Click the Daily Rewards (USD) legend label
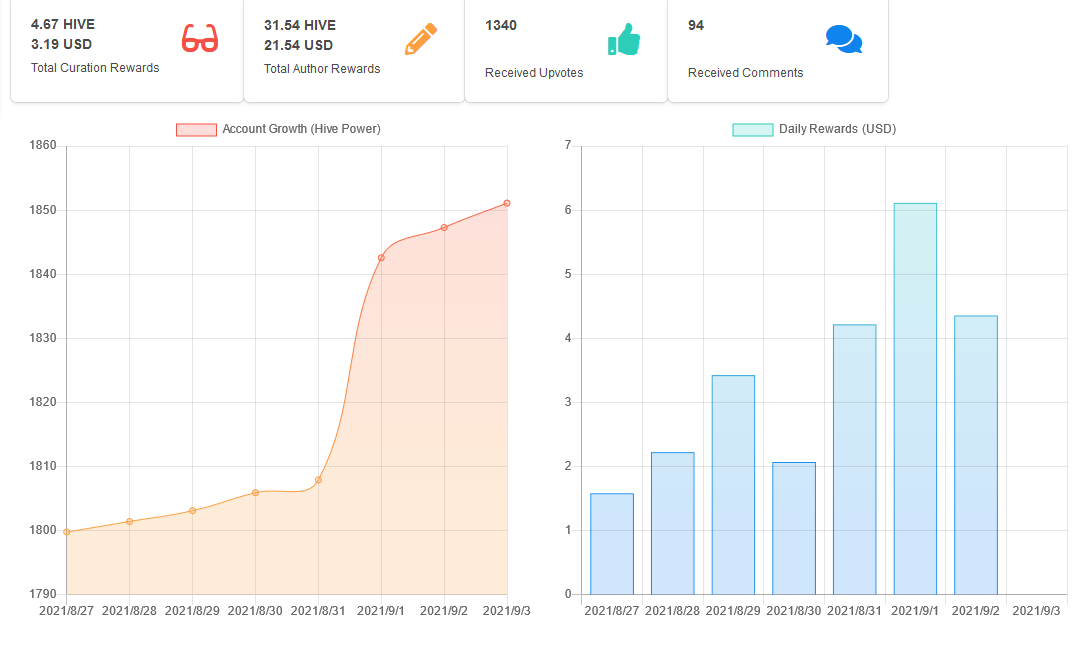This screenshot has height=648, width=1086. click(837, 129)
